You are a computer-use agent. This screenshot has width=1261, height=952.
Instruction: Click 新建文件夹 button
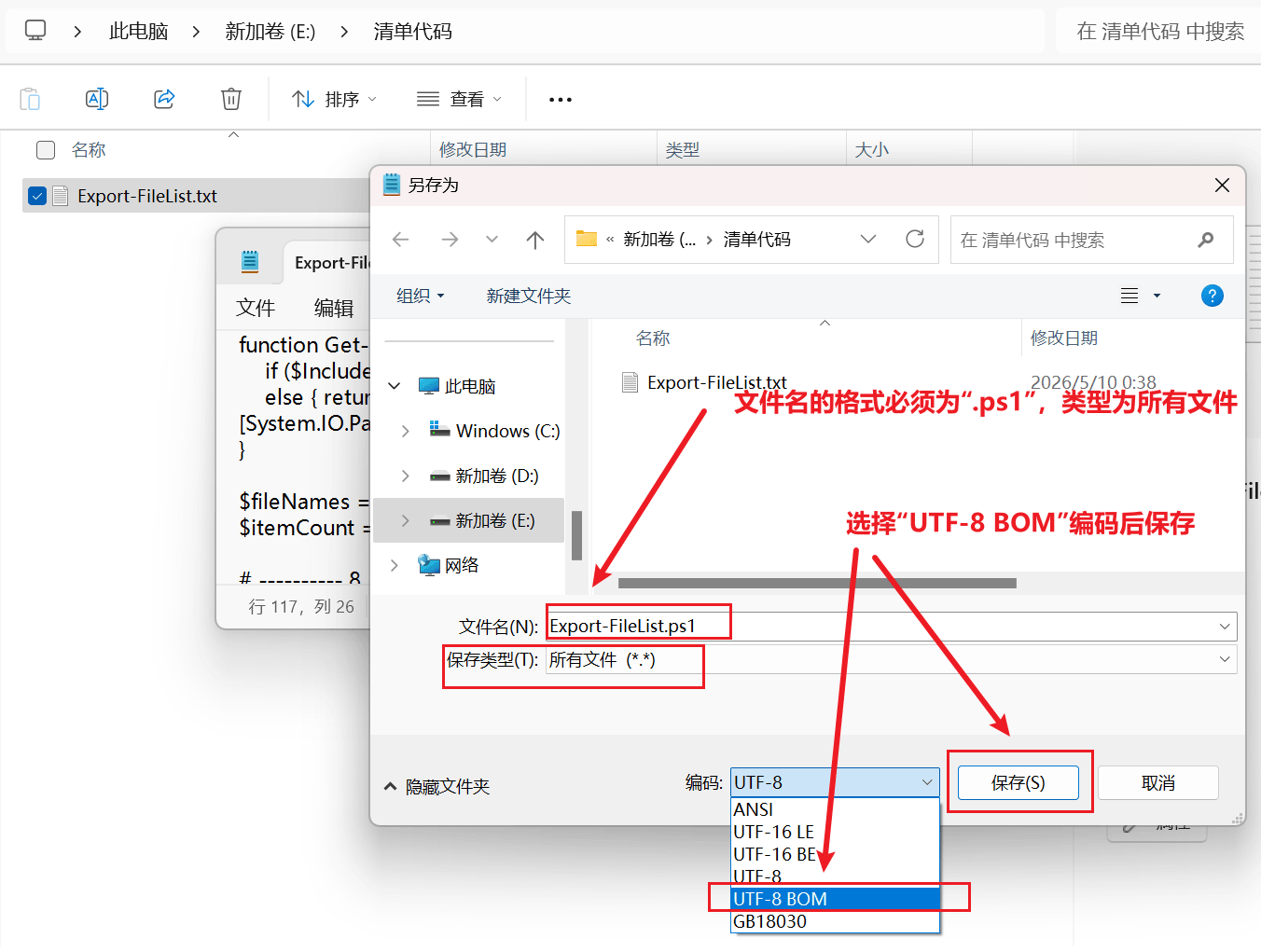(529, 296)
